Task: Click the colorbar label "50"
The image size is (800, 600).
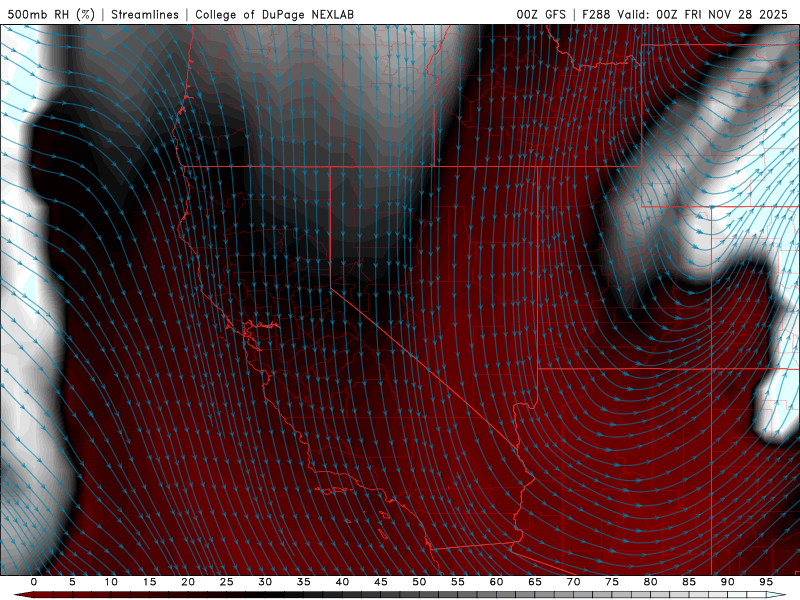Action: 419,582
